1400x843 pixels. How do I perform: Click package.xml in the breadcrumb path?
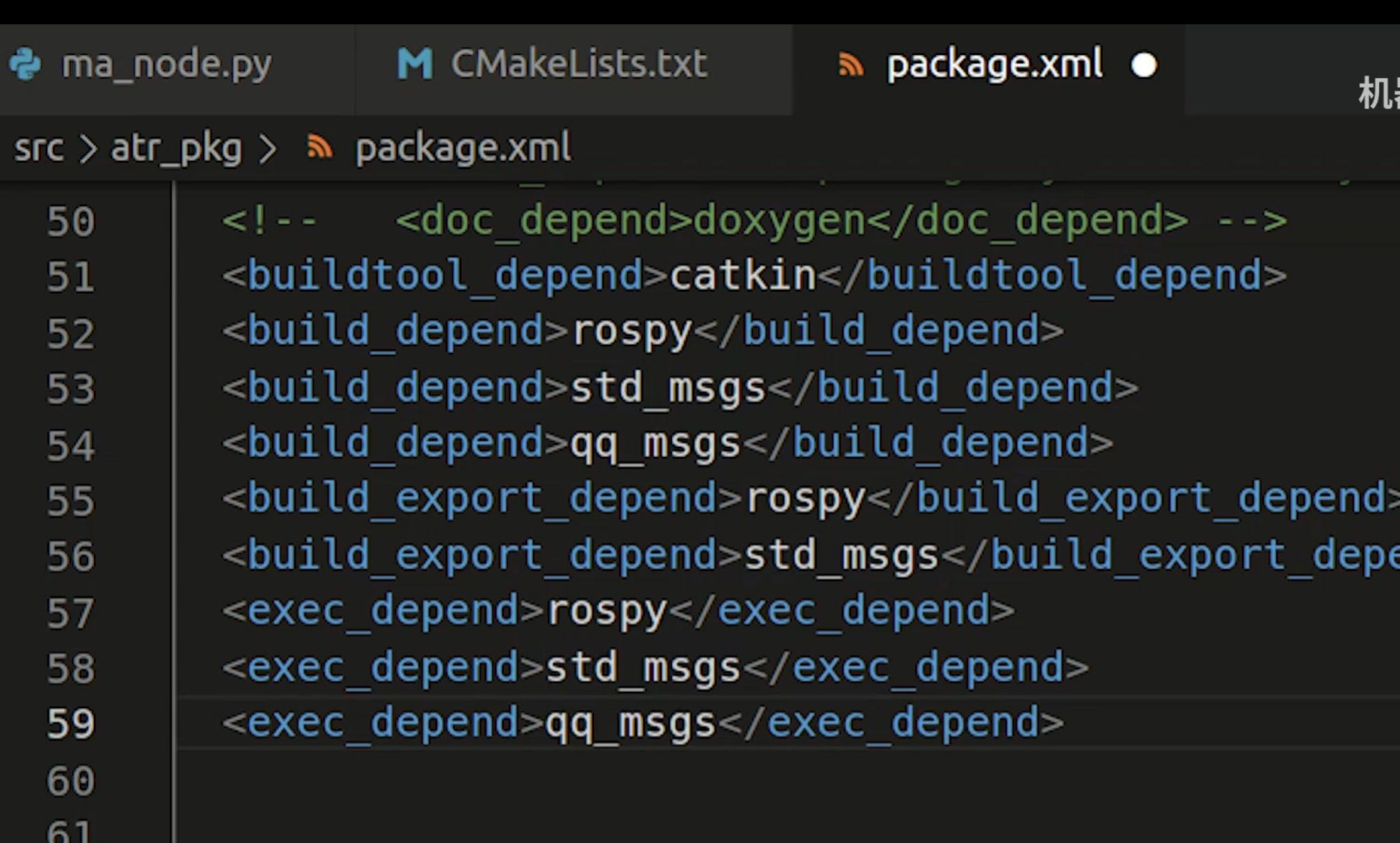click(x=463, y=147)
